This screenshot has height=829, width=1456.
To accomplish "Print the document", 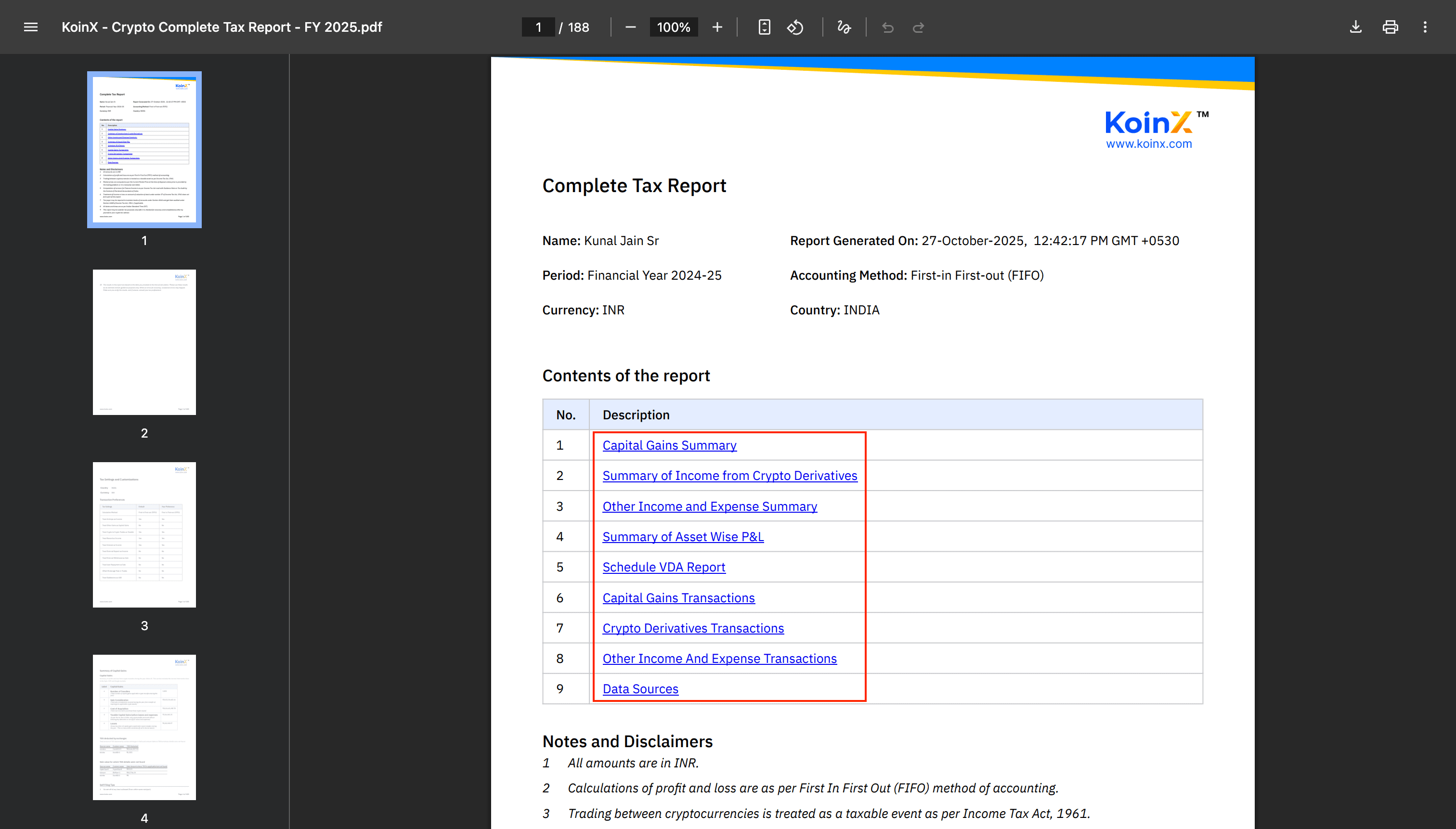I will tap(1390, 27).
